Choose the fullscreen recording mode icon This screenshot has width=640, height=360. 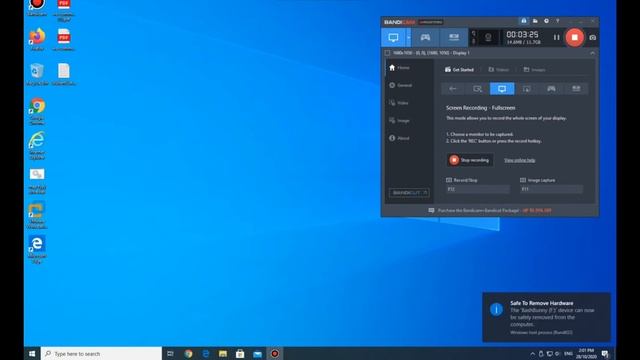click(x=502, y=89)
